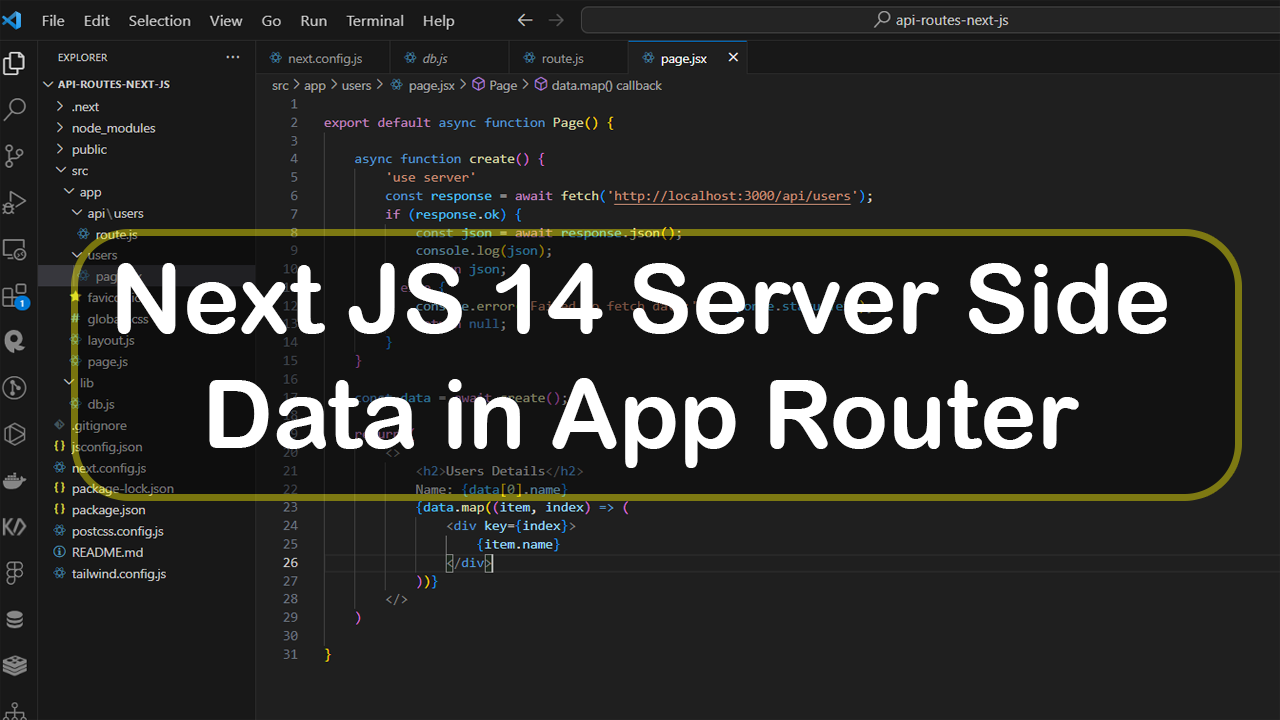Open the Docker whale icon in activity bar
This screenshot has width=1280, height=720.
pos(15,481)
